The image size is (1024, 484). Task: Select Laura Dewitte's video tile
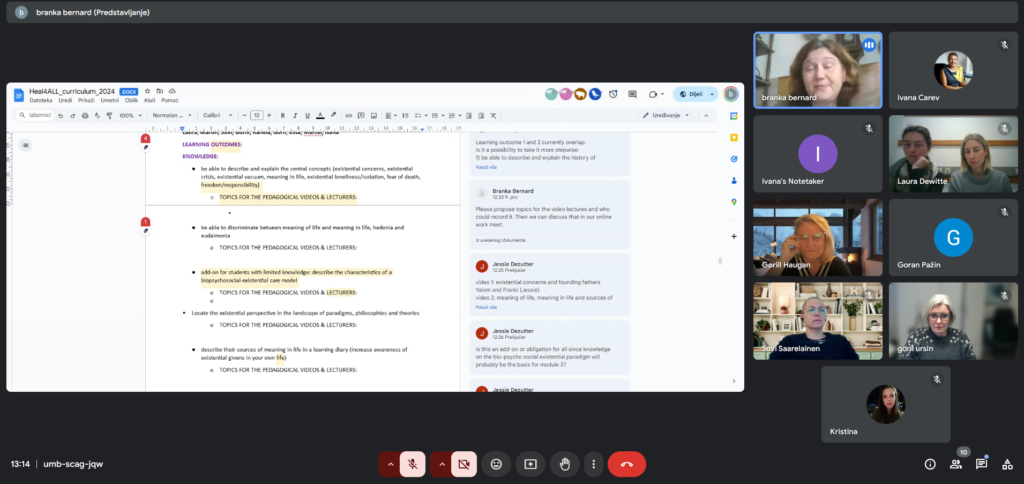coord(953,154)
